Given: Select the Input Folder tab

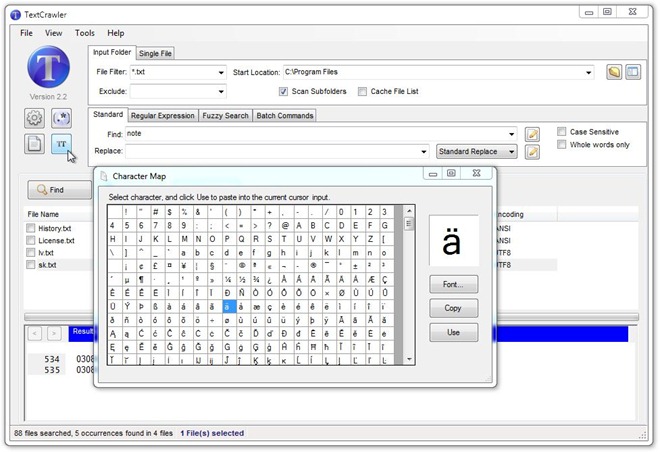Looking at the screenshot, I should pos(112,52).
